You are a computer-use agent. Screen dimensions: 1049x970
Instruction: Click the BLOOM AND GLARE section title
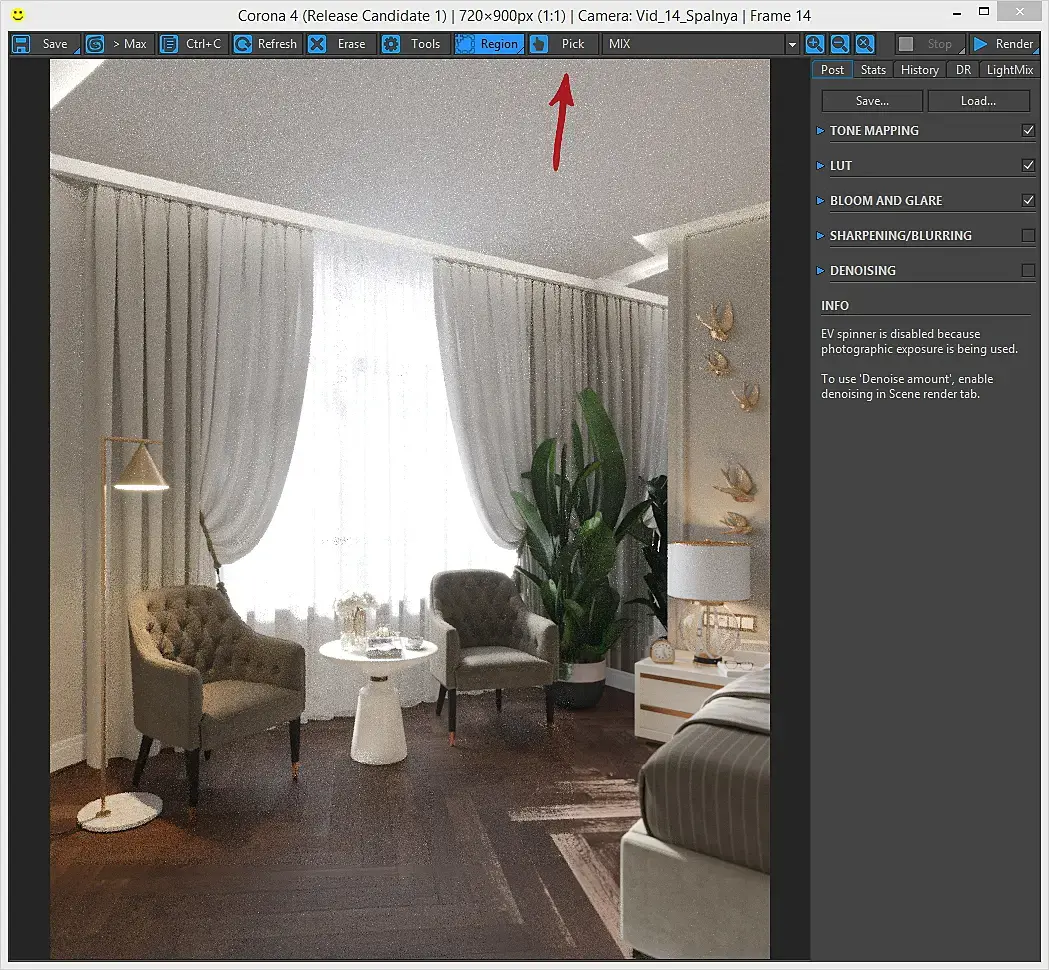coord(886,200)
